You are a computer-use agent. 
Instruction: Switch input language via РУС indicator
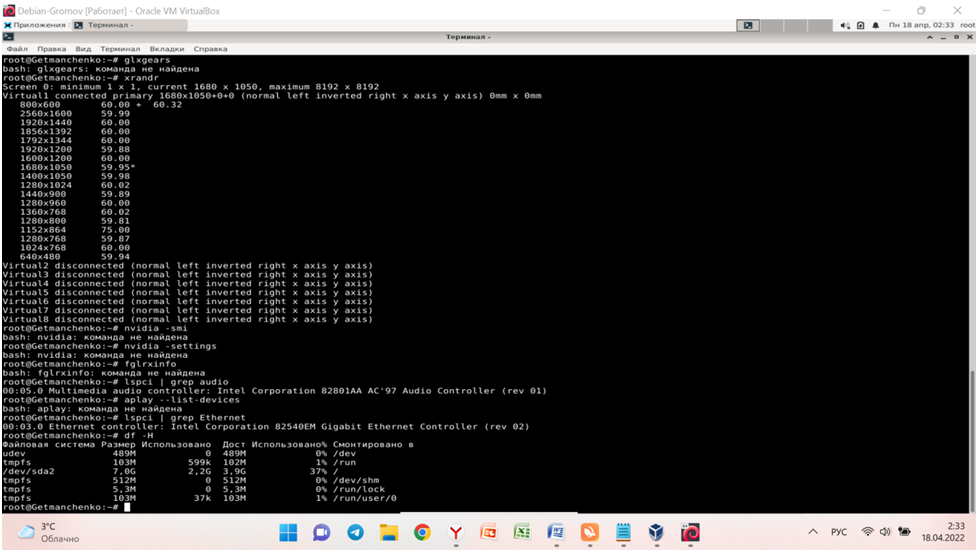839,532
